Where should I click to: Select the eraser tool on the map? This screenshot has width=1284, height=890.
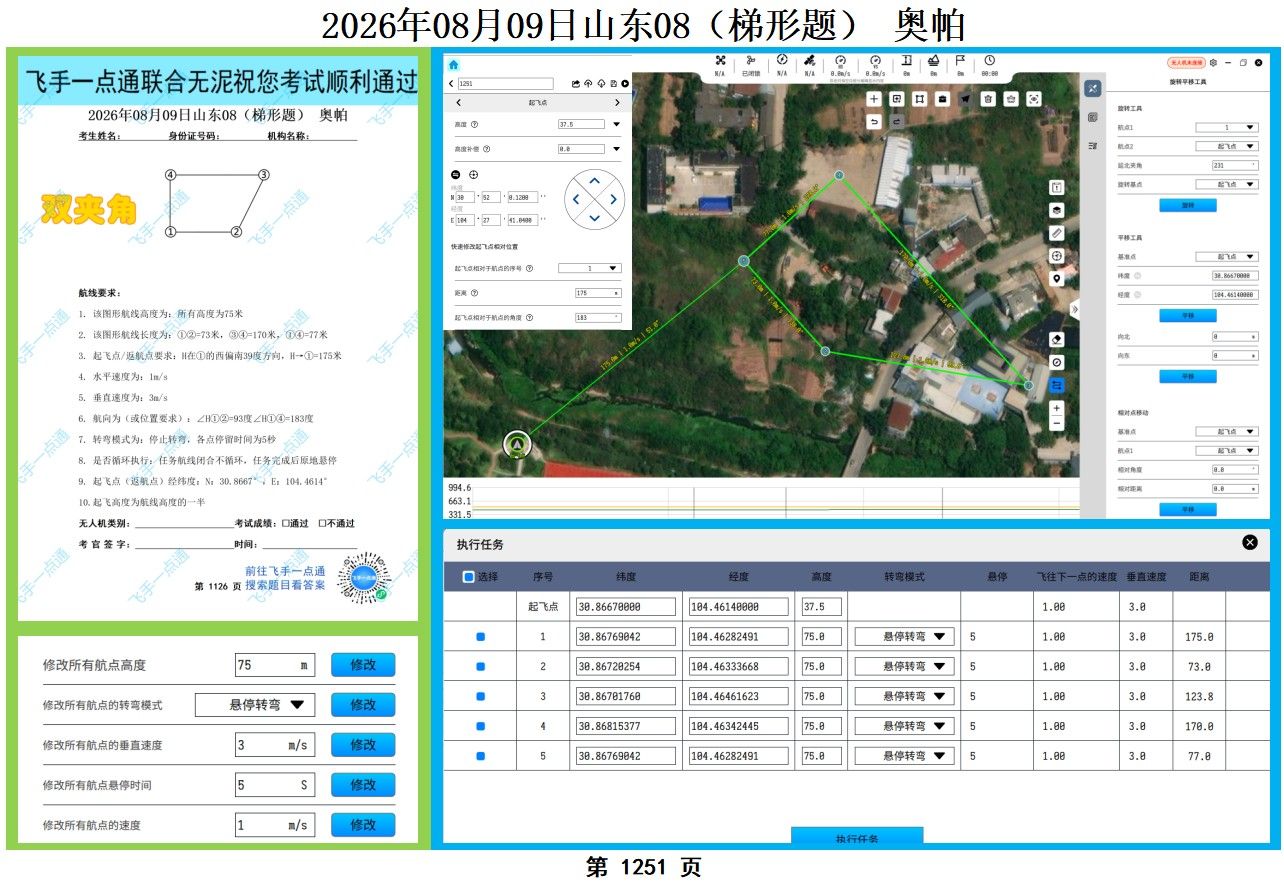click(1057, 339)
